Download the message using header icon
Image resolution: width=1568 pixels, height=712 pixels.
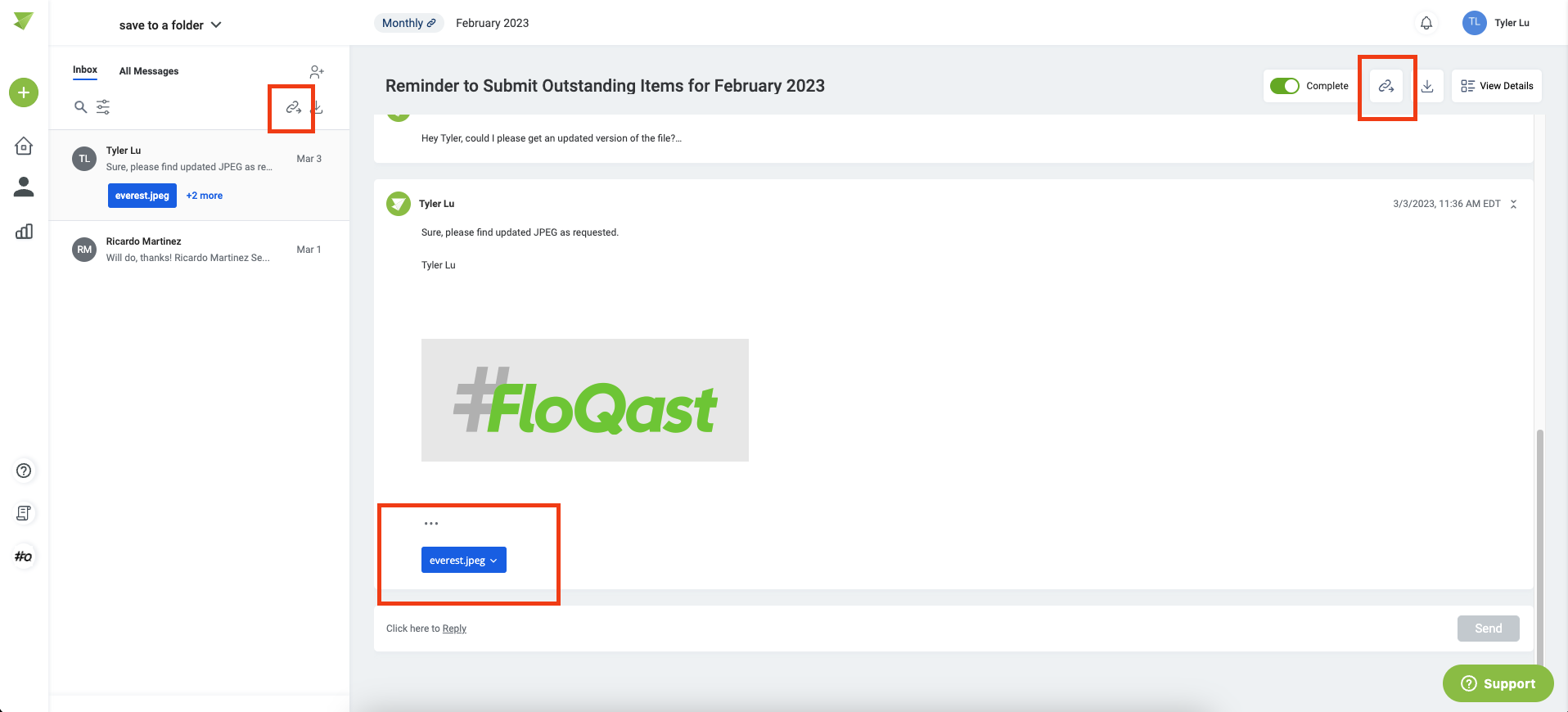click(1427, 86)
